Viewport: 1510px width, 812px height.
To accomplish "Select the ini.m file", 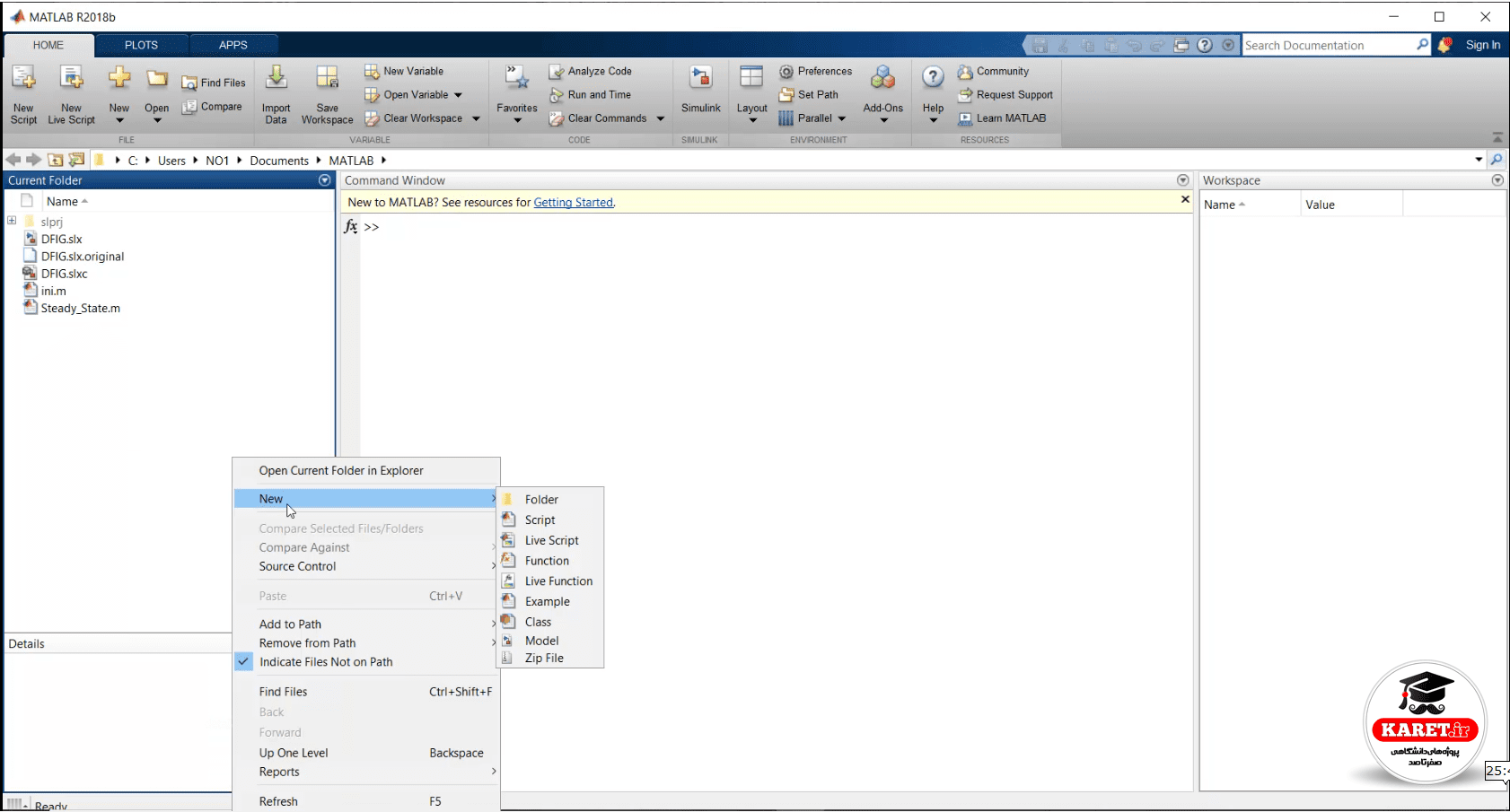I will pos(54,292).
